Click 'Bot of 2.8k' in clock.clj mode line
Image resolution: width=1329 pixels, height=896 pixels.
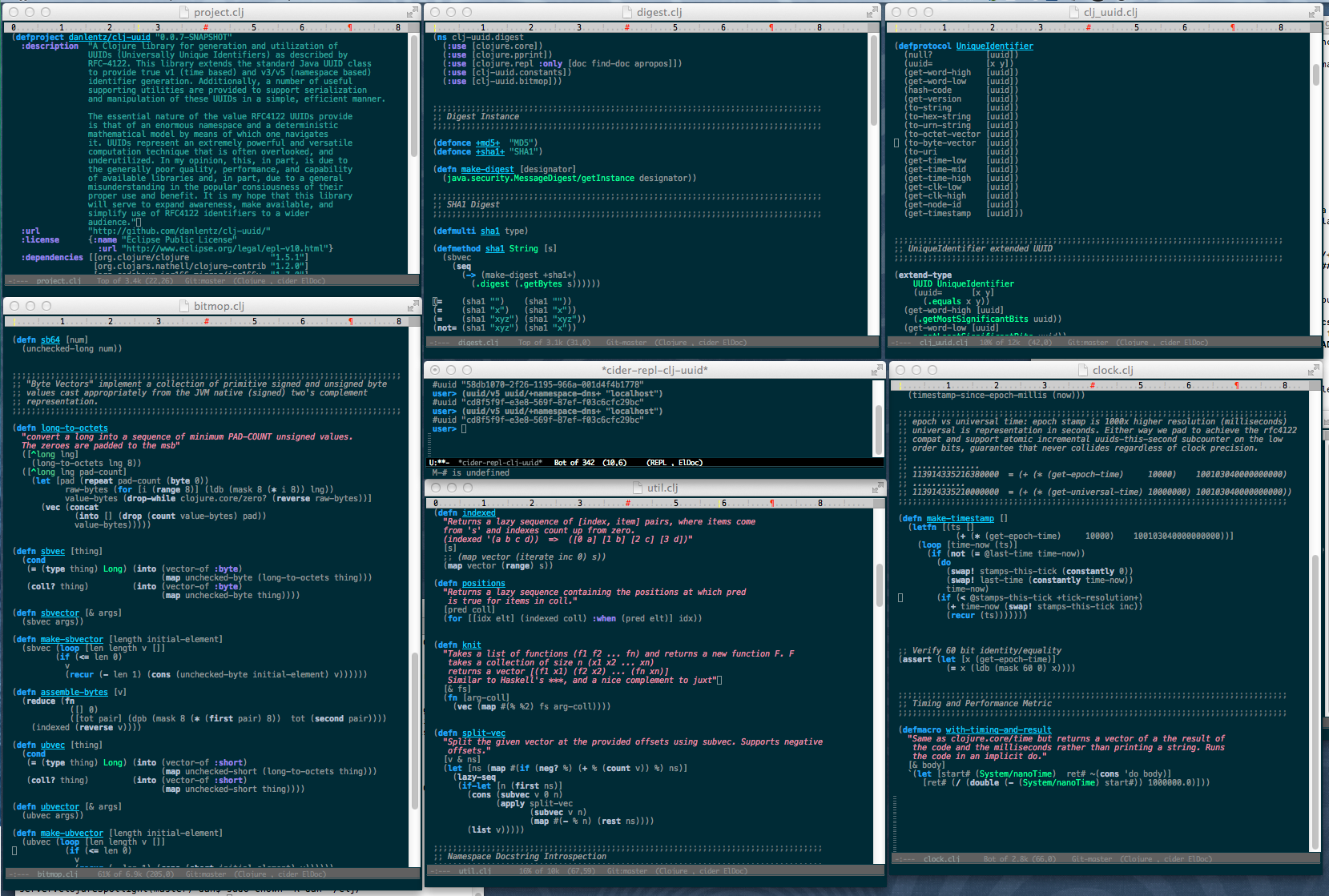(x=1009, y=859)
